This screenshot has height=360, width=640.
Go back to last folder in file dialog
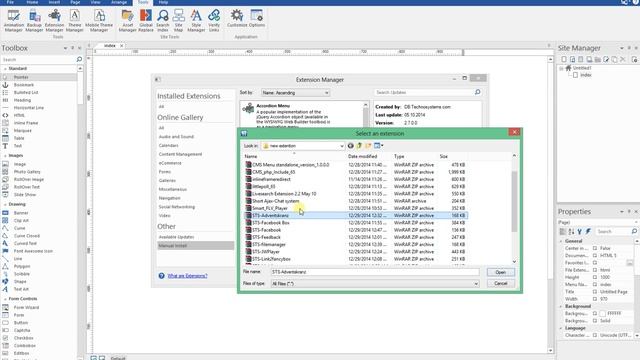coord(350,146)
